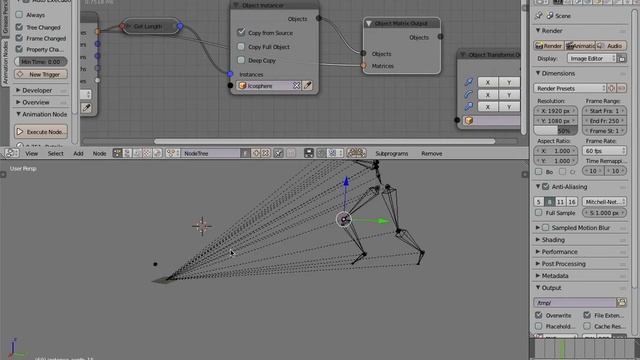Click the 3D cursor crosshair in viewport
The height and width of the screenshot is (360, 640).
pos(202,226)
